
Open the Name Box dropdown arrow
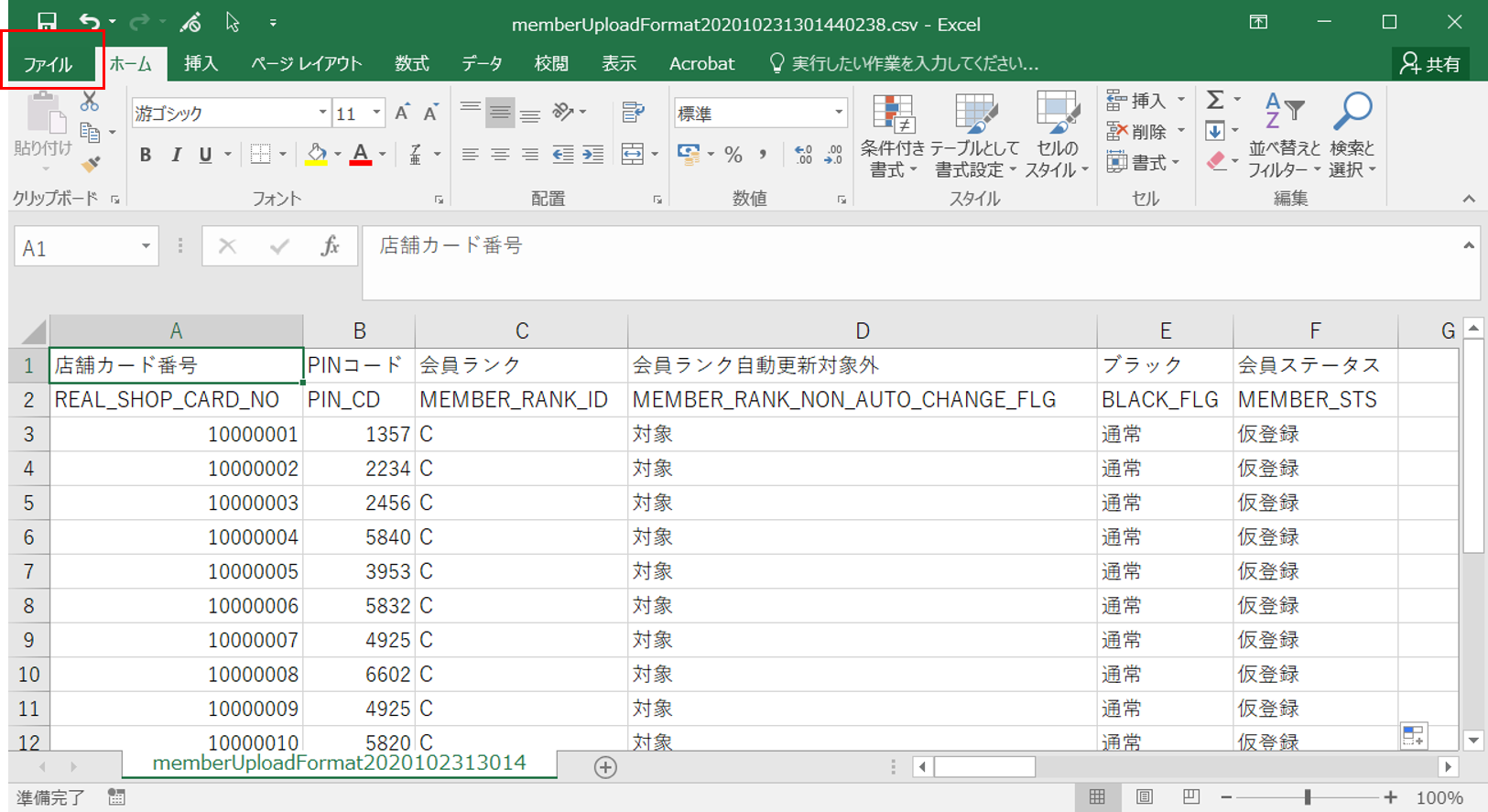(146, 247)
